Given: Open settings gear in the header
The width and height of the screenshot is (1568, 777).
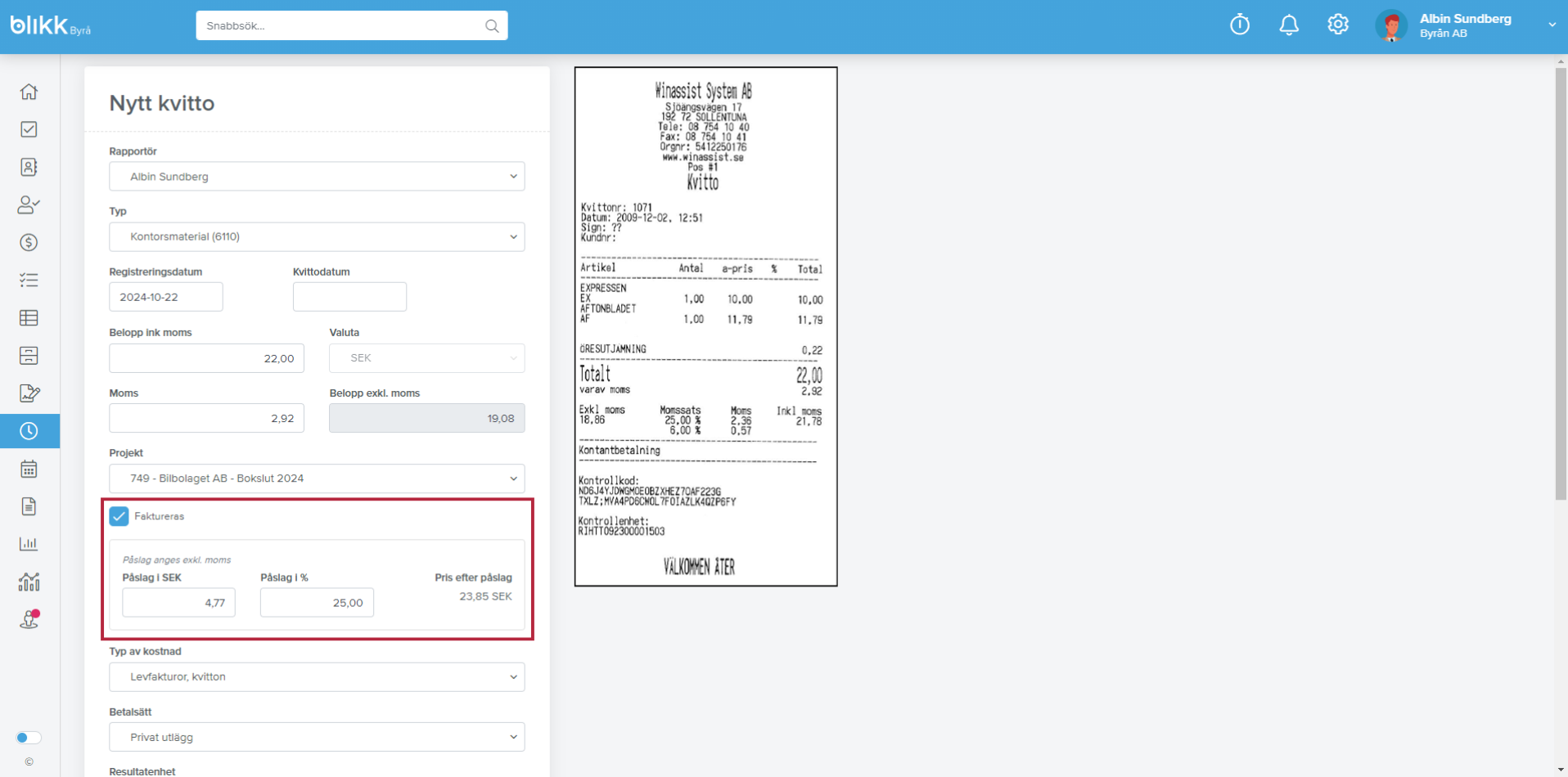Looking at the screenshot, I should (x=1338, y=25).
